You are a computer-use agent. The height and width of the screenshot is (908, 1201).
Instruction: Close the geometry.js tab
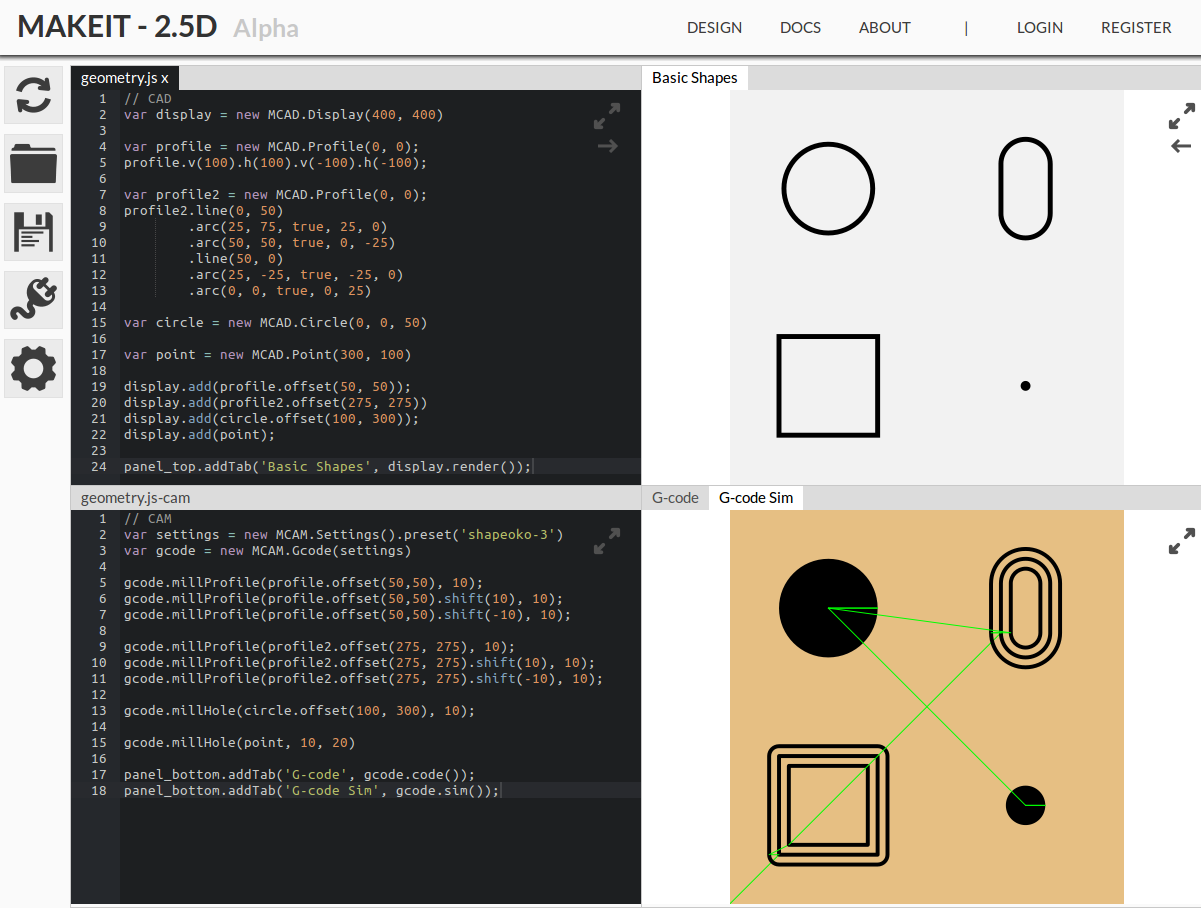[165, 78]
